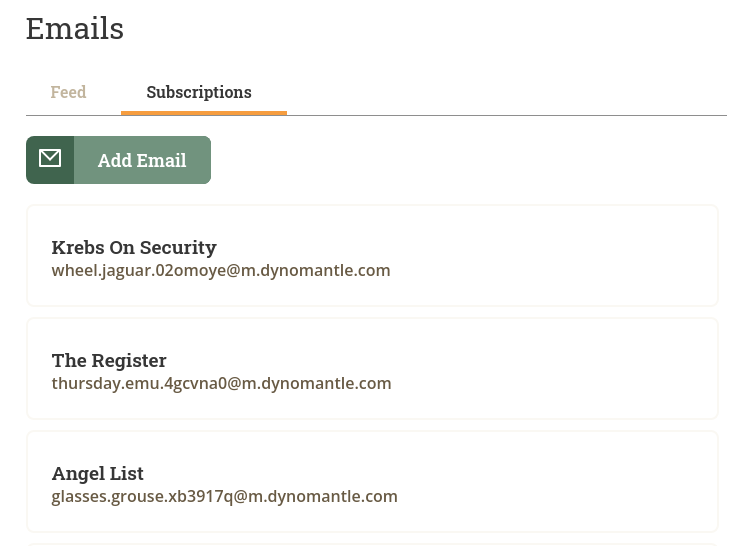735x546 pixels.
Task: Click the wheel.jaguar.02omoye email address
Action: pos(221,270)
